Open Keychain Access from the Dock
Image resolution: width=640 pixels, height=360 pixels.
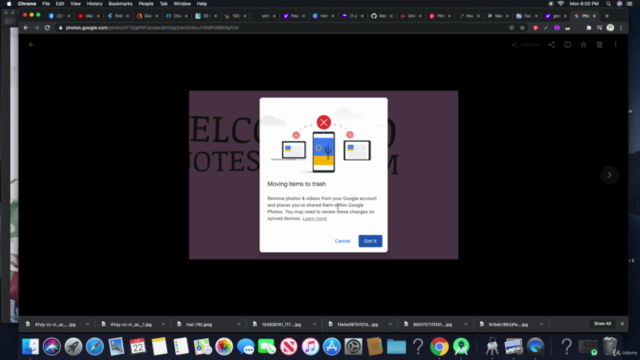[492, 347]
